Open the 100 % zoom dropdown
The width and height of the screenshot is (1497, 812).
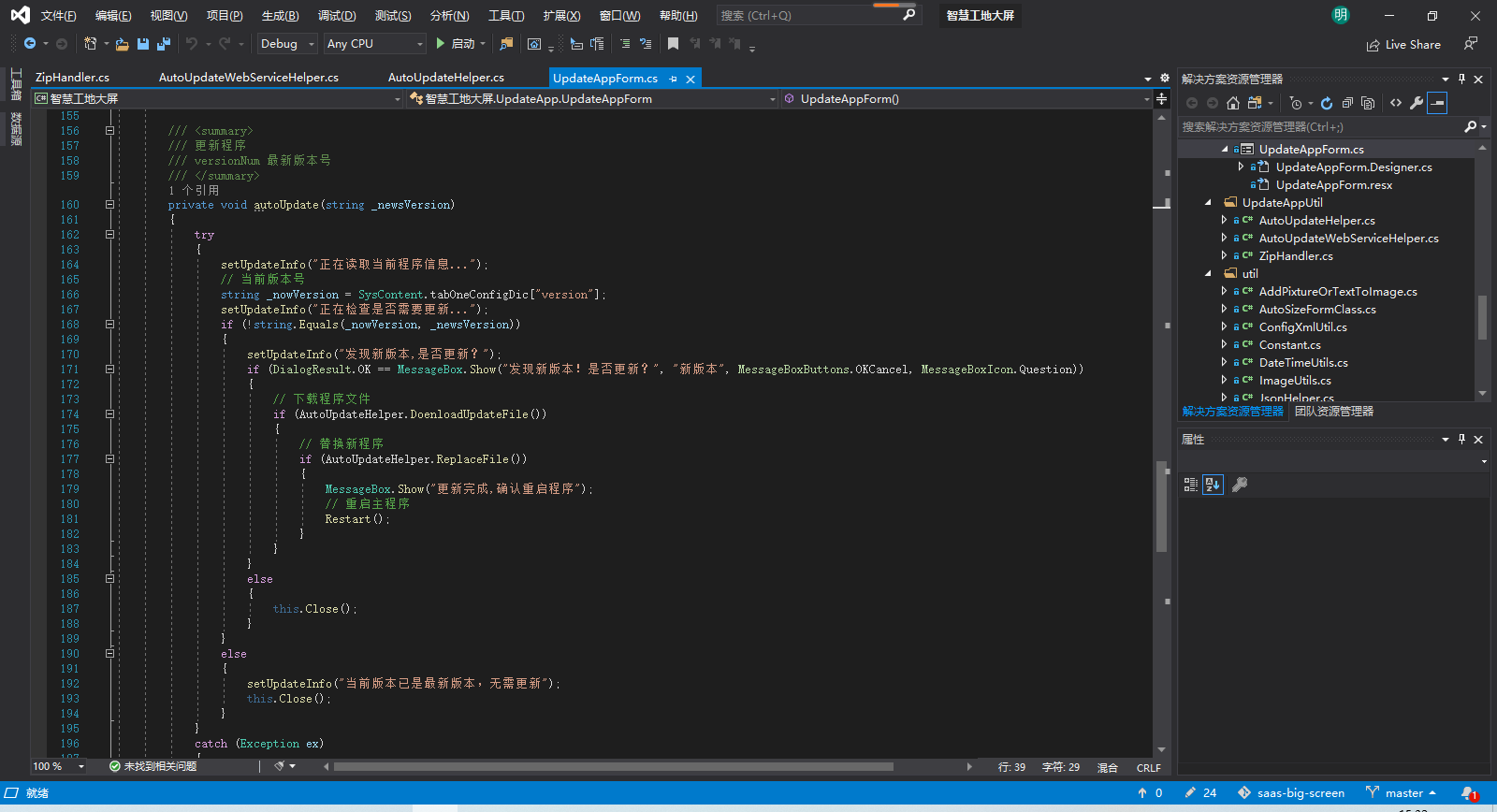click(x=59, y=766)
